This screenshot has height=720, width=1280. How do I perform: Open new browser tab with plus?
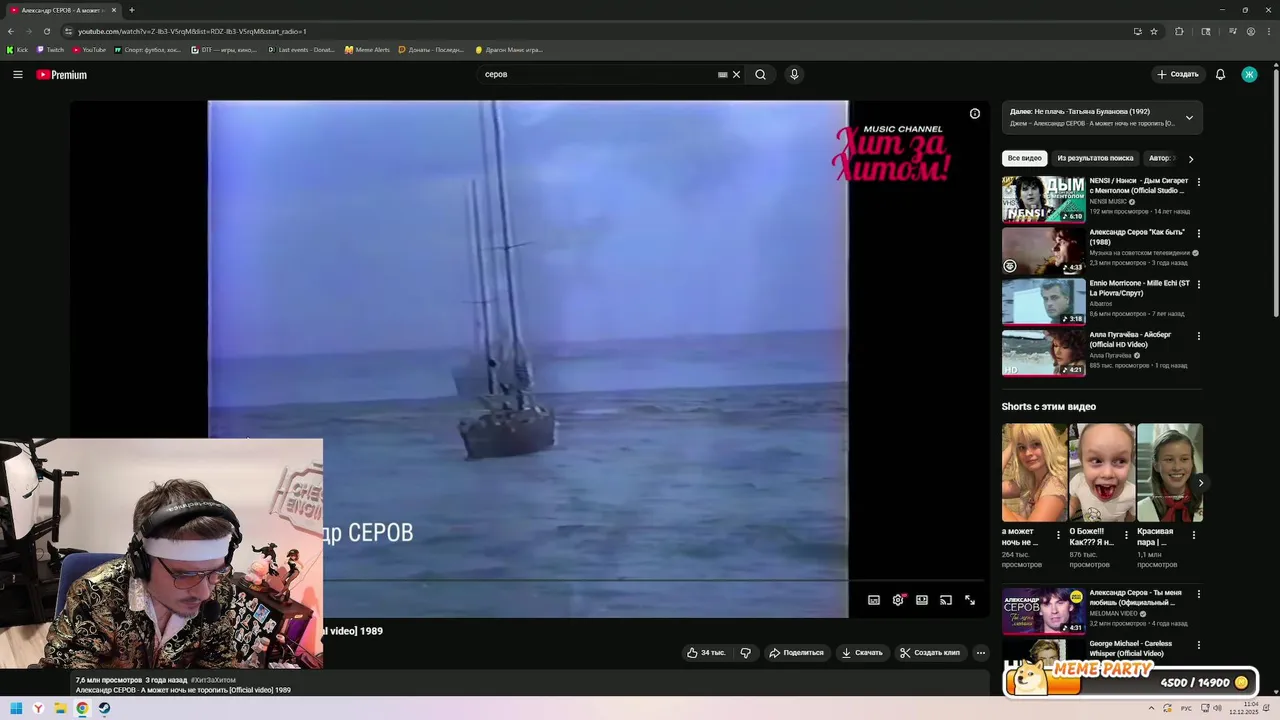coord(131,10)
